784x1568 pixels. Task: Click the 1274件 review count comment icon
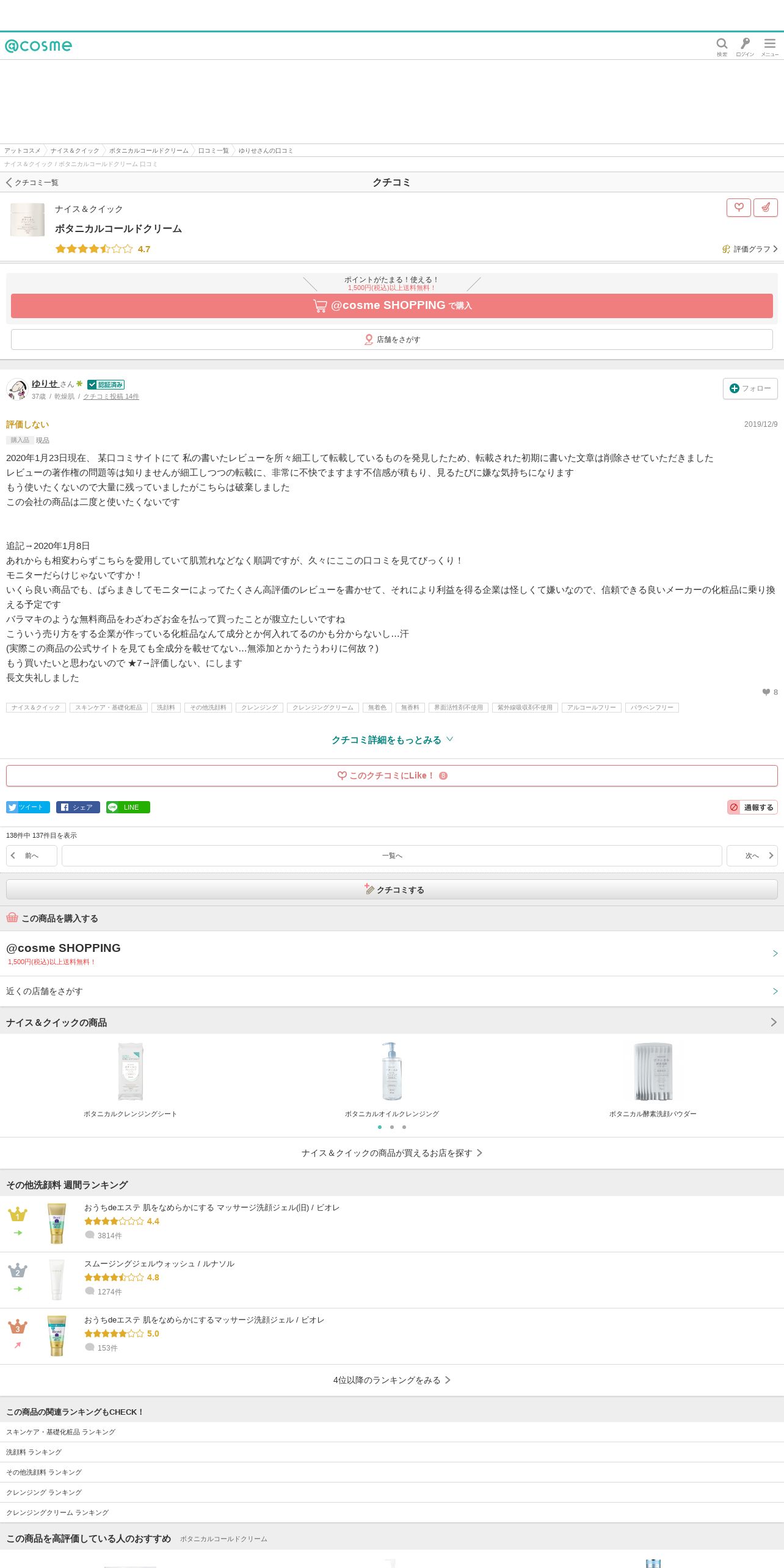[x=90, y=1291]
